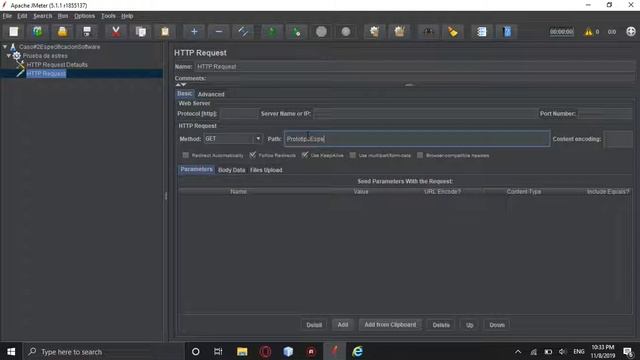
Task: Show hidden system tray icons
Action: (x=518, y=351)
